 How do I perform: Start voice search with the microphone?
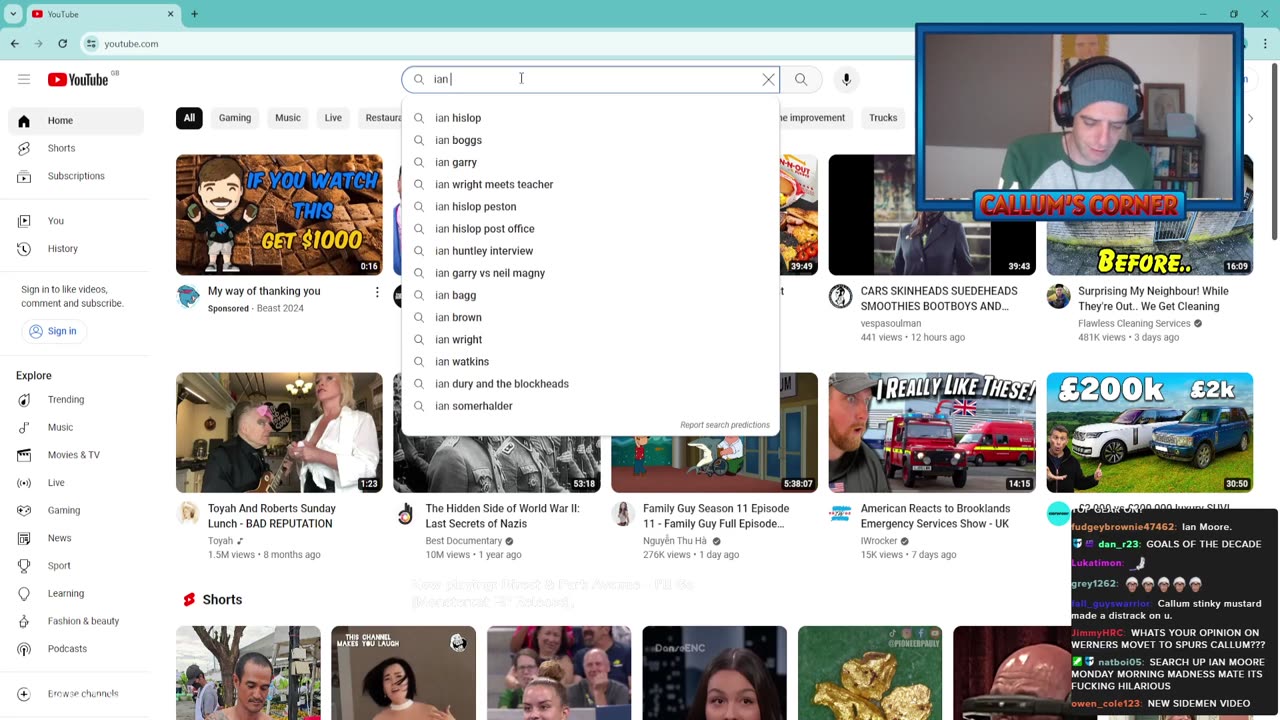846,79
